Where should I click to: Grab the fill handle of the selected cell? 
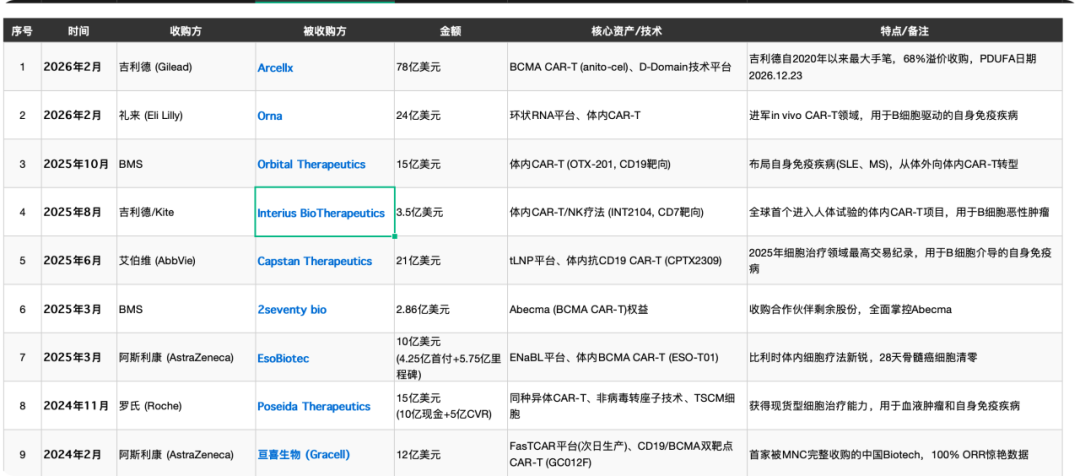(x=395, y=236)
